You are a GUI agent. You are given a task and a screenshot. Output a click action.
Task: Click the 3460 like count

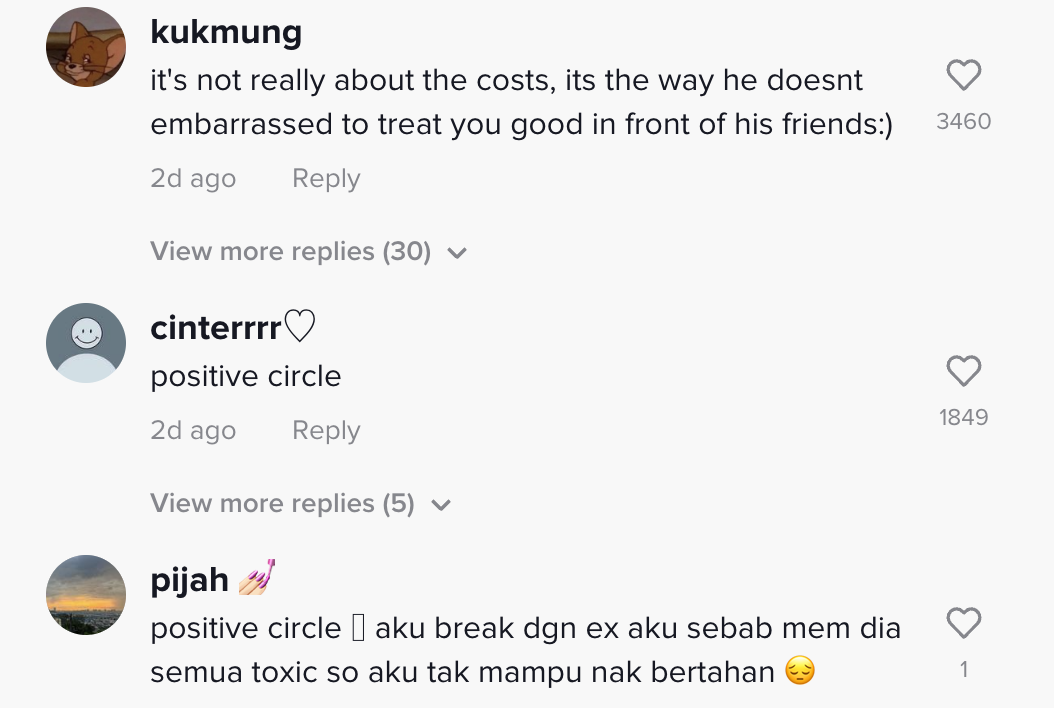pos(963,122)
